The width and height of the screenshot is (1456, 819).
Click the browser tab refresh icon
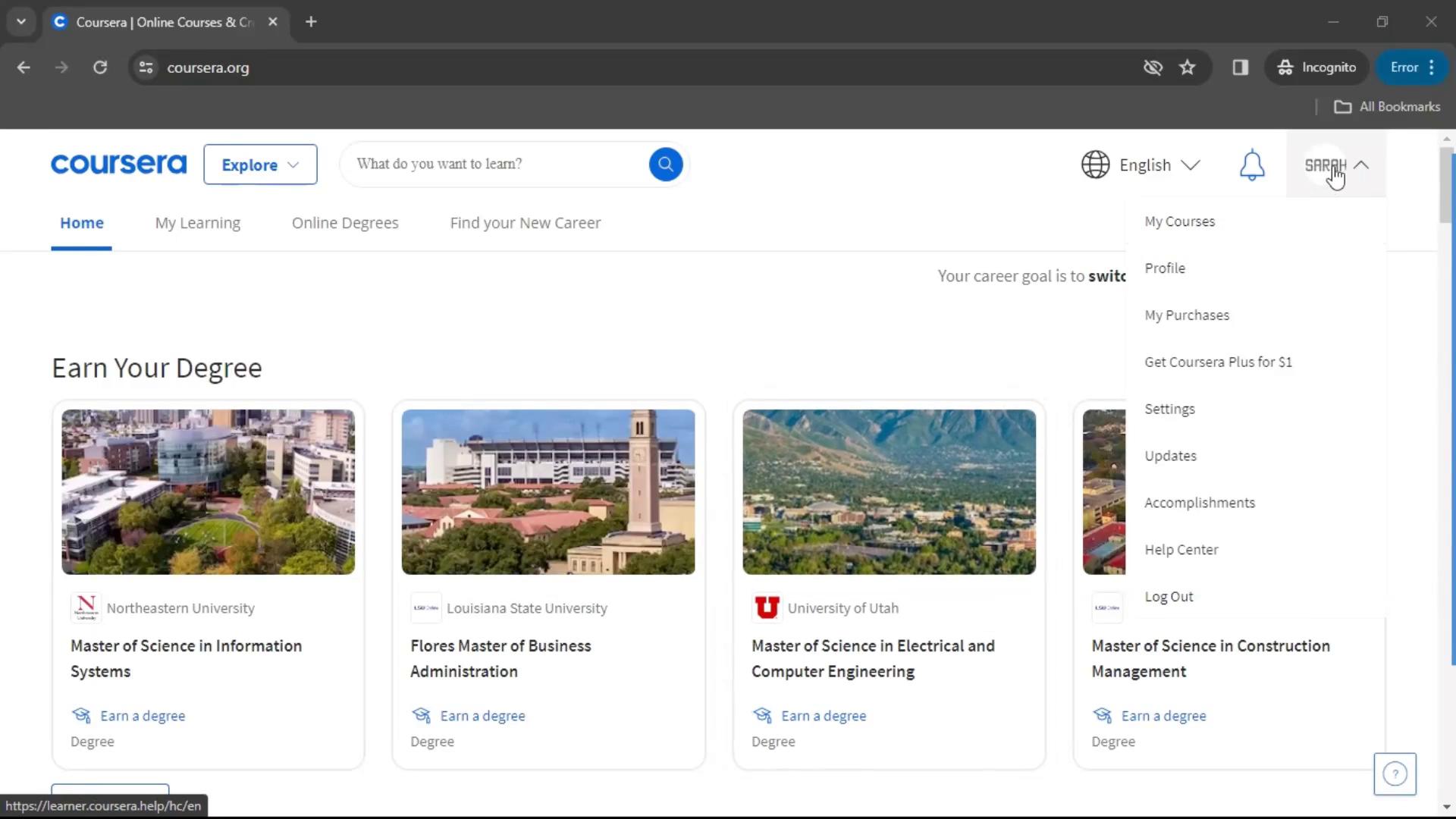[x=100, y=67]
